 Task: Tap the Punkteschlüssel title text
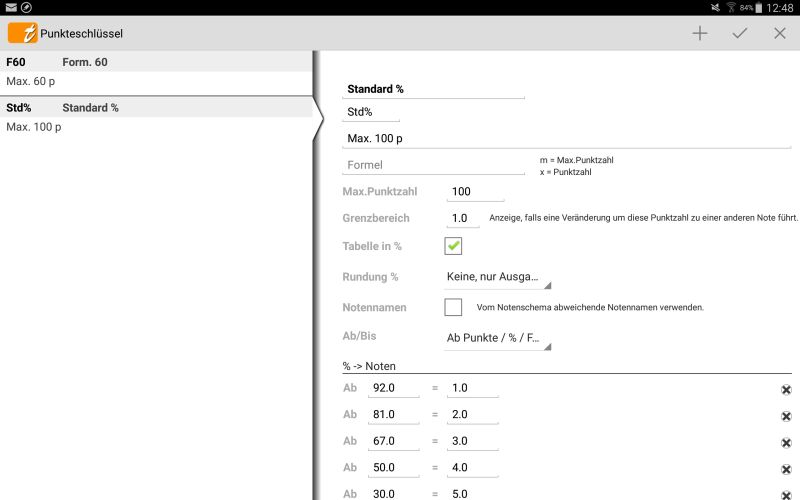82,34
